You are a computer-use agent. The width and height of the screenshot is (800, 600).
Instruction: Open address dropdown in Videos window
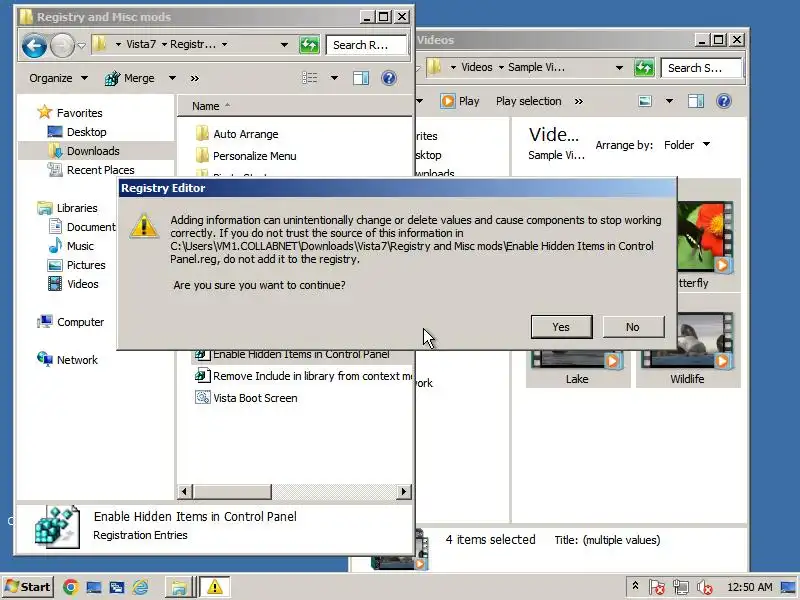[x=619, y=67]
